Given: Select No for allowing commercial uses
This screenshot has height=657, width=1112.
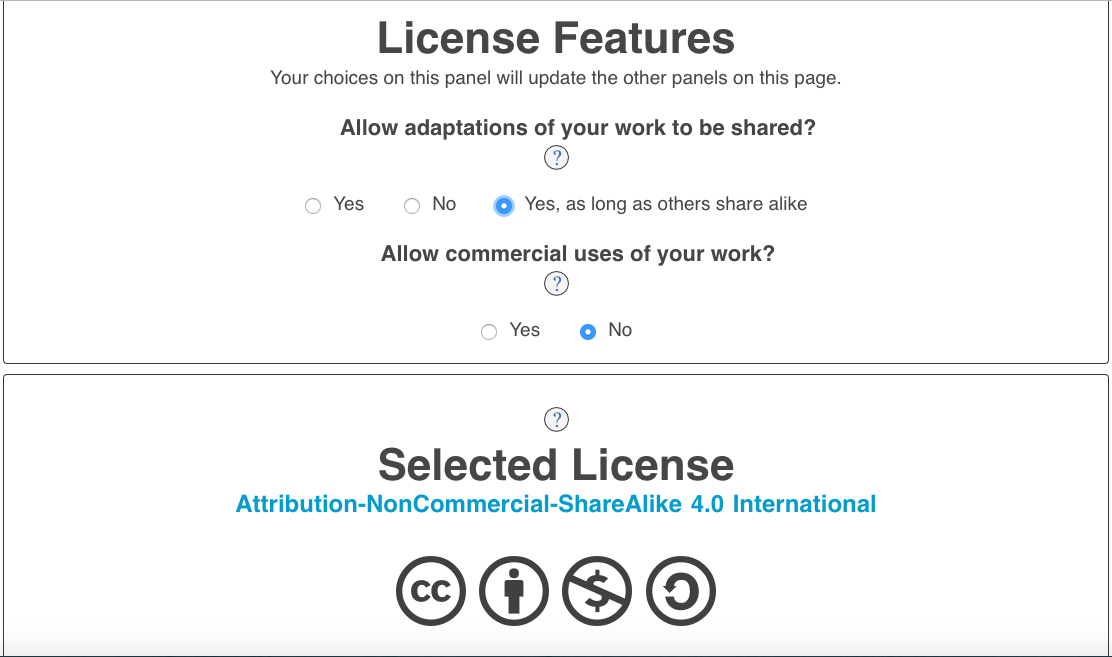Looking at the screenshot, I should [x=588, y=332].
